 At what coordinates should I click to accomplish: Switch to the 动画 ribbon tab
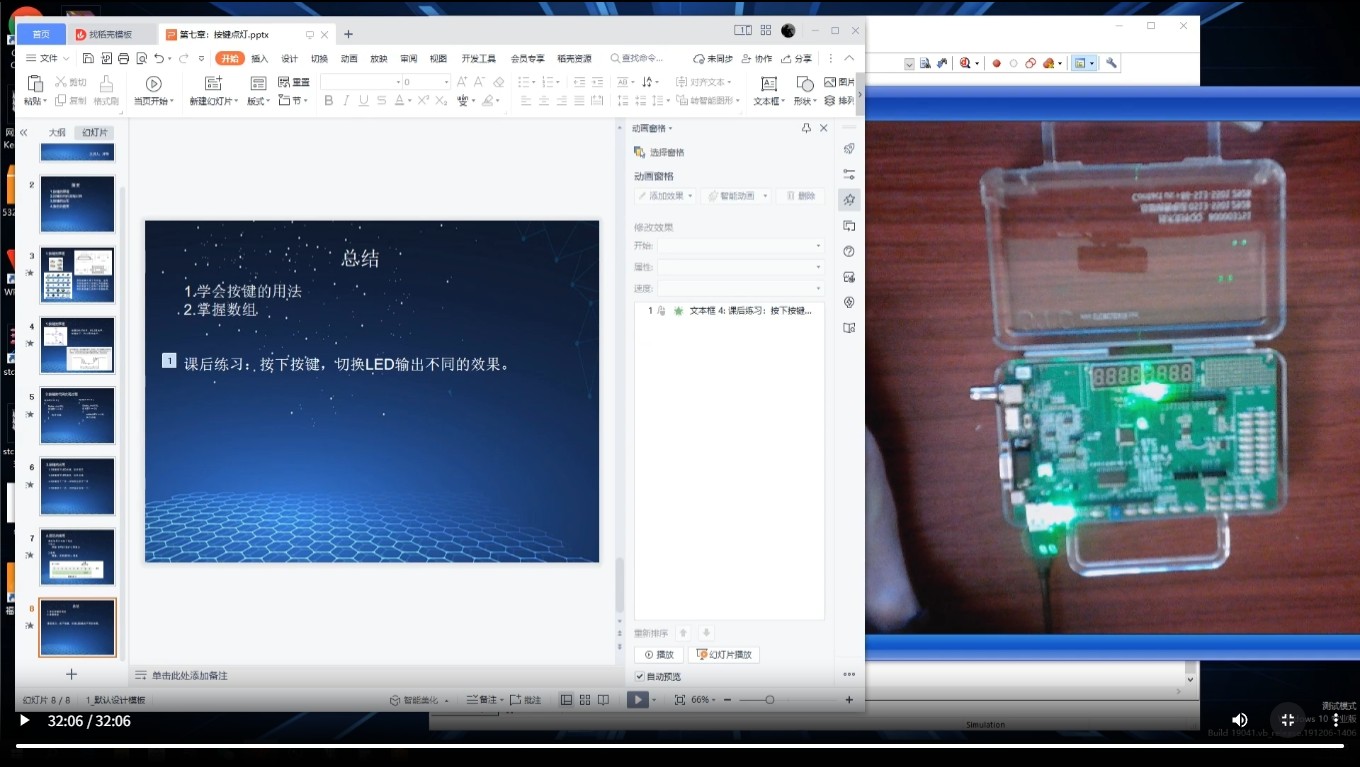click(x=349, y=59)
